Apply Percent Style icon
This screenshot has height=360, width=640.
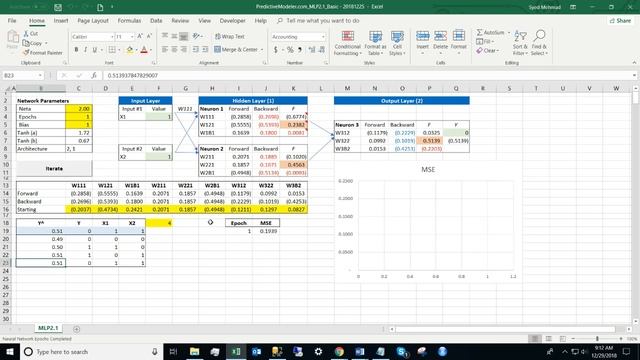[290, 50]
